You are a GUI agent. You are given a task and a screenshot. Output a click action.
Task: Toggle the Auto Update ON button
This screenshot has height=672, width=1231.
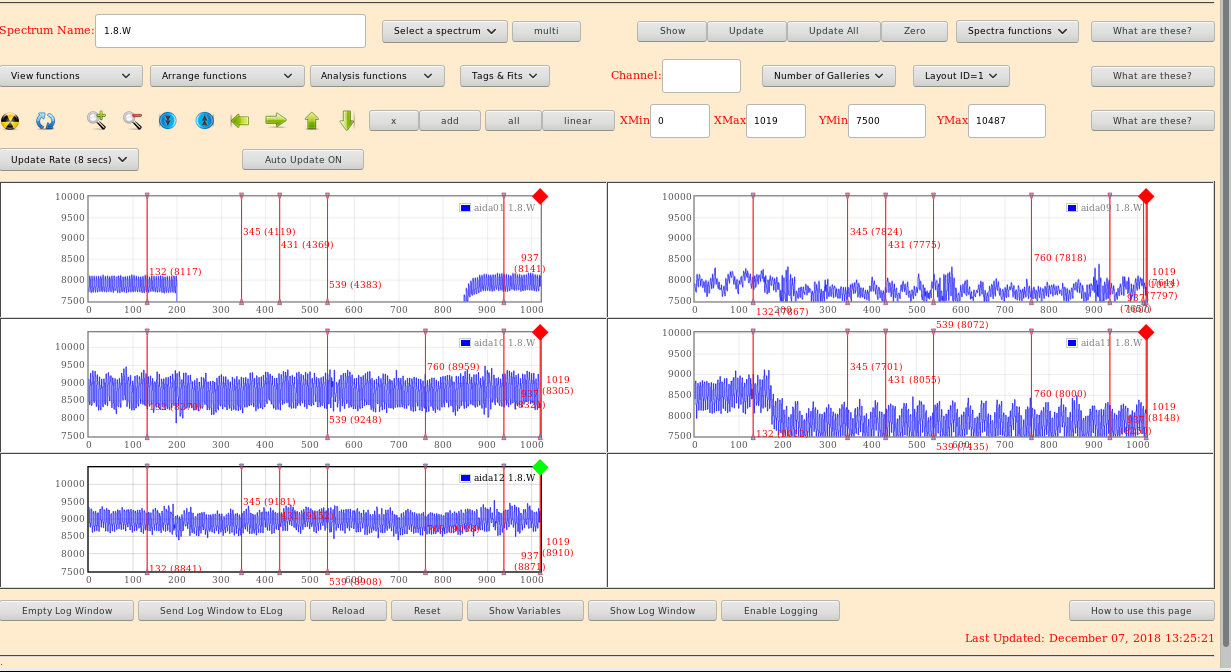302,160
